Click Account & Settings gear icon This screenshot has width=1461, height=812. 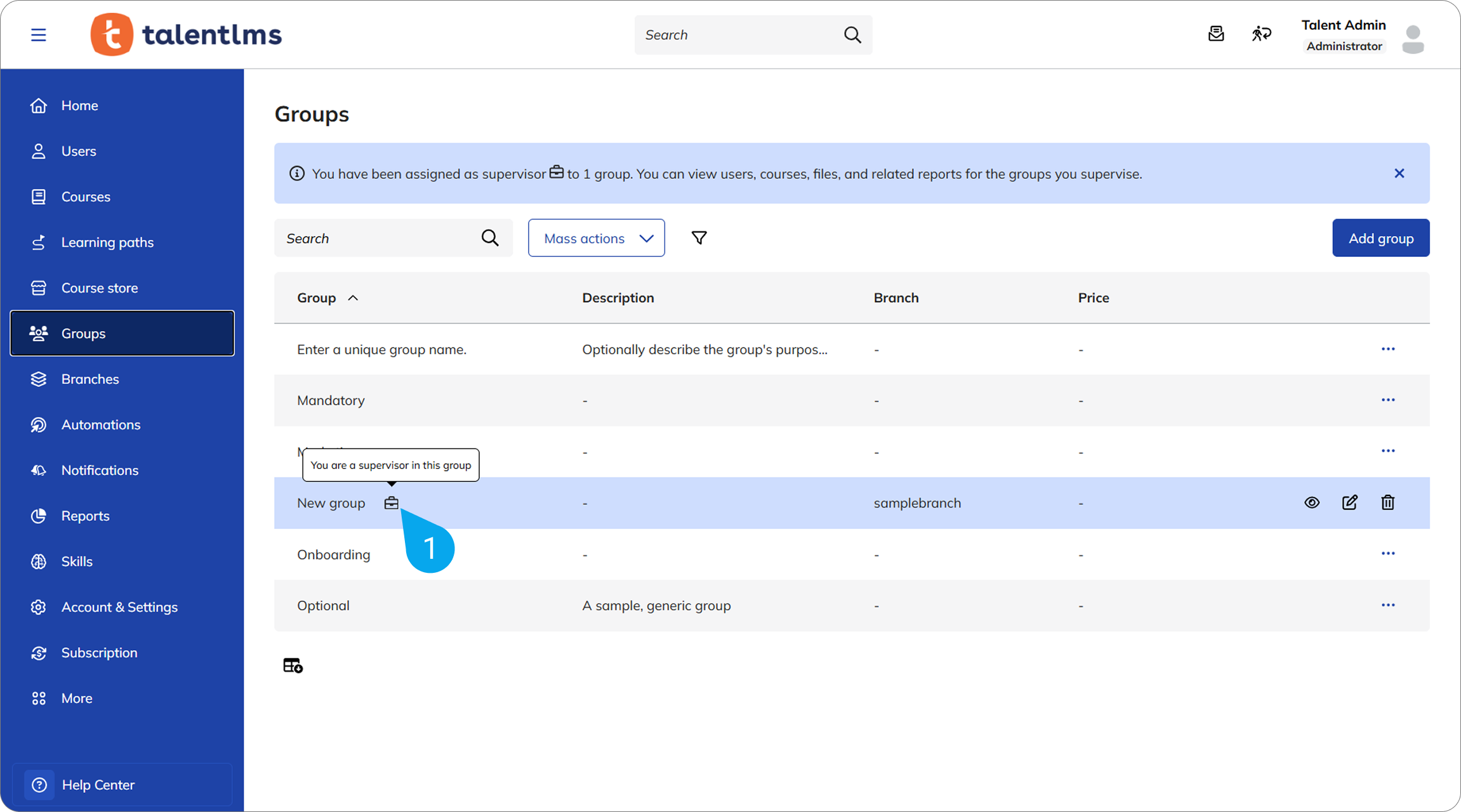39,607
